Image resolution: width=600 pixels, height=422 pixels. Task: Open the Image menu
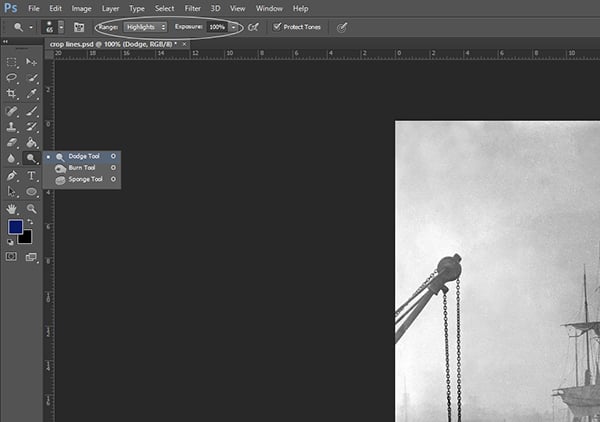[x=82, y=8]
